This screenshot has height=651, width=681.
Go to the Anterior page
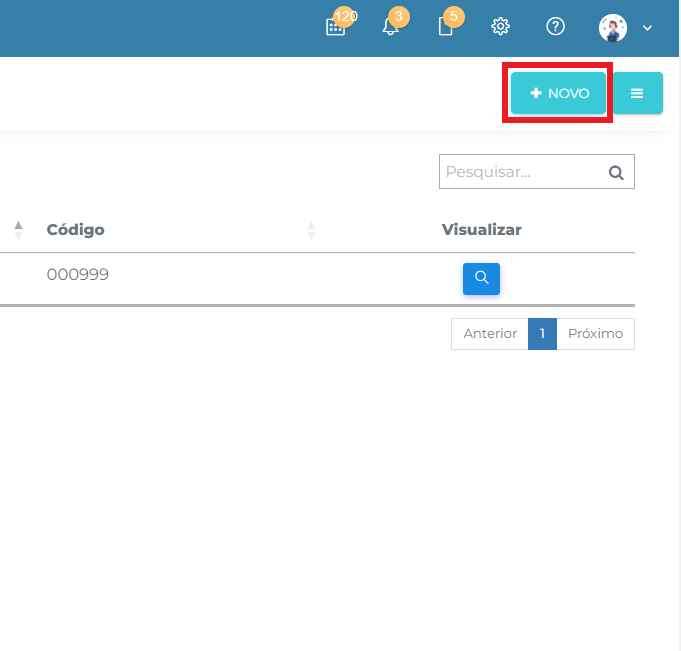pos(490,334)
